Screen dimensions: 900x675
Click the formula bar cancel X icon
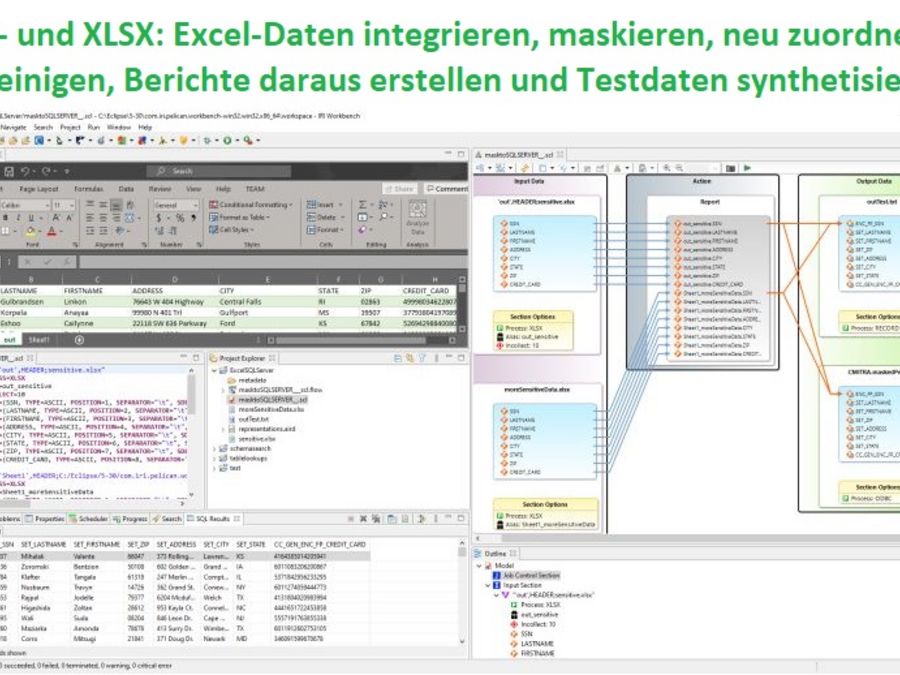point(27,262)
